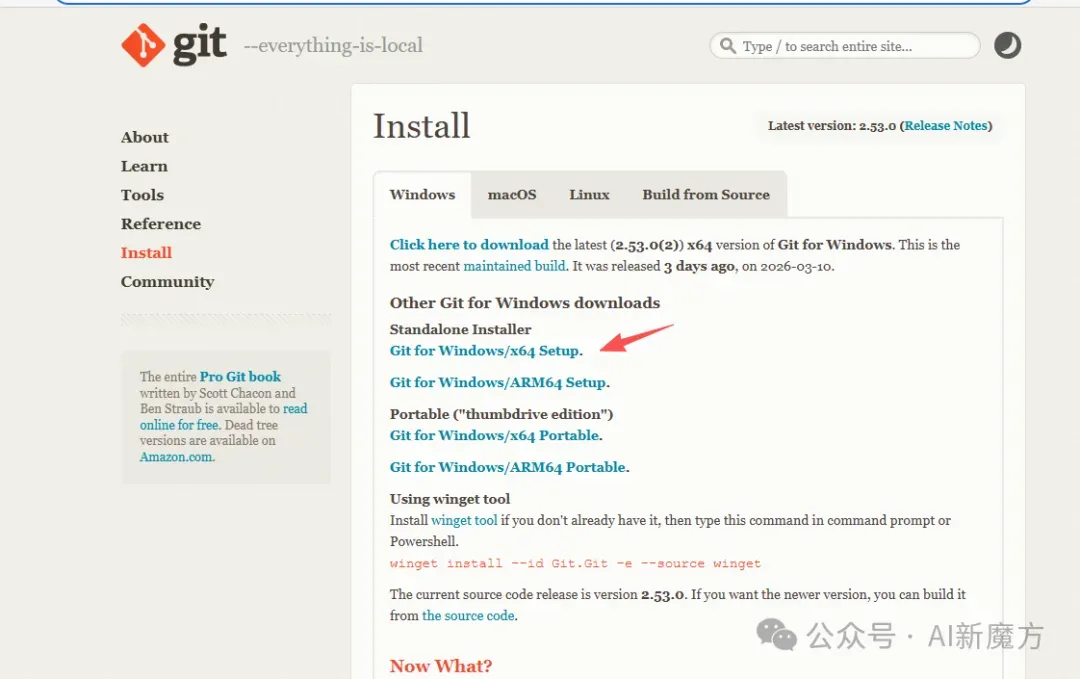Screen dimensions: 1080x679
Task: Download Git for Windows/ARM64 Setup
Action: coord(499,382)
